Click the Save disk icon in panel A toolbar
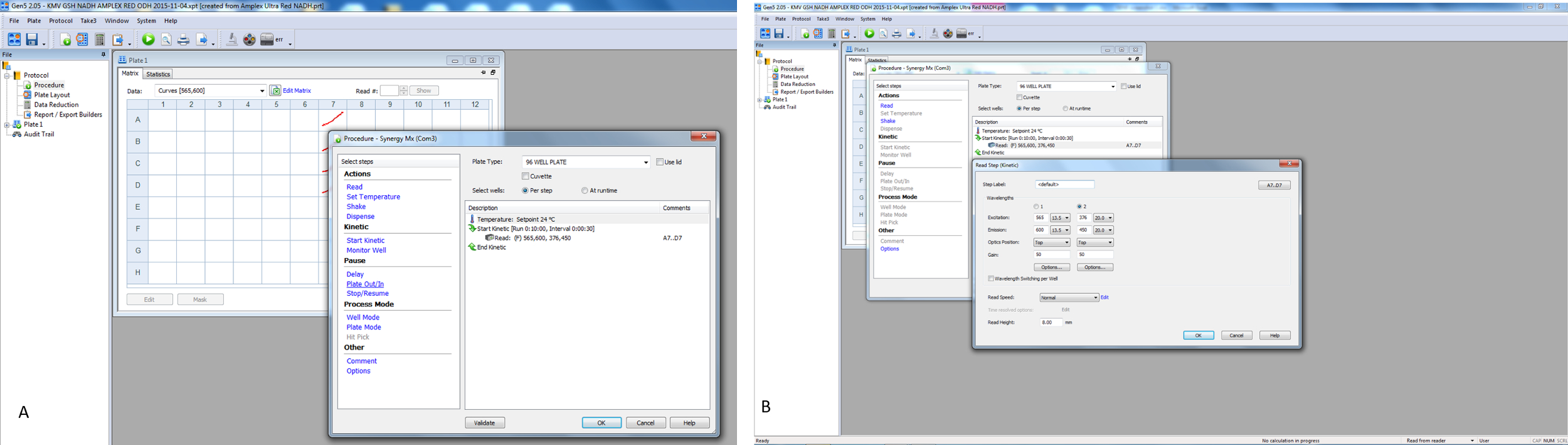The width and height of the screenshot is (1568, 445). click(x=32, y=40)
